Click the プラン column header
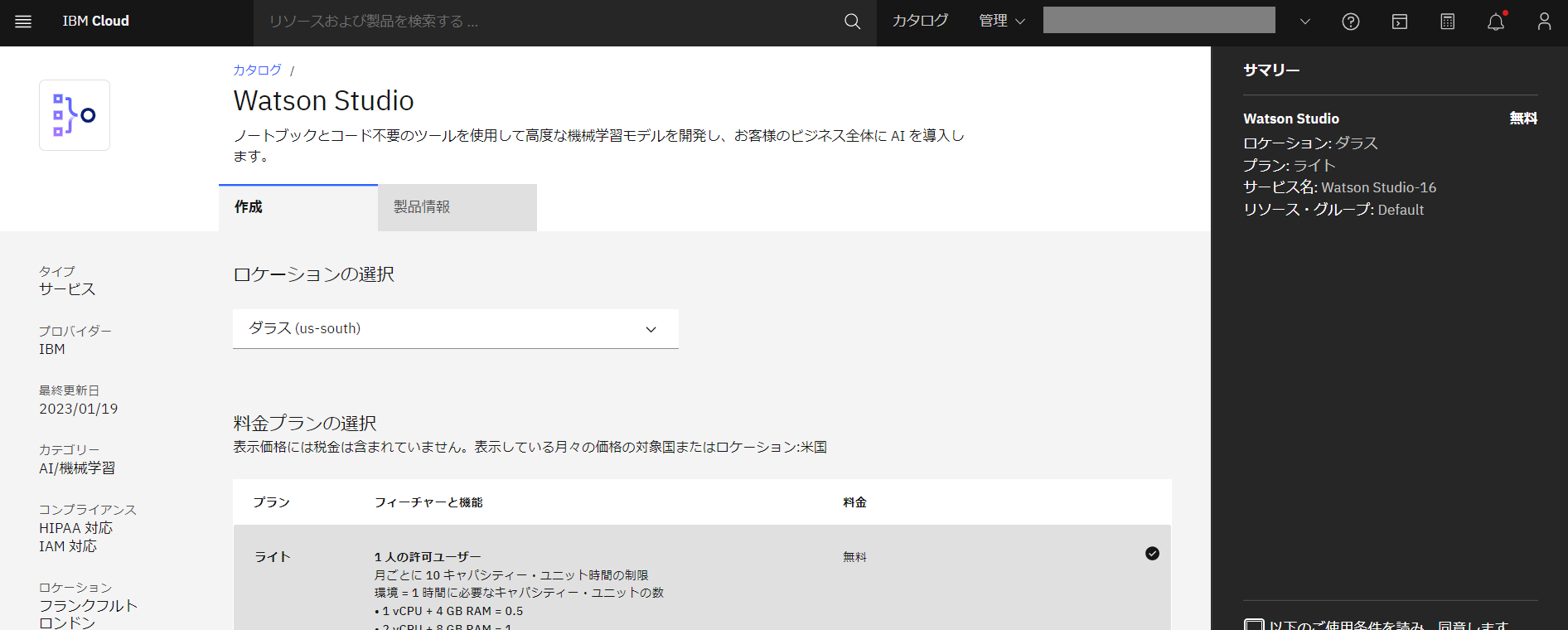This screenshot has width=1568, height=630. coord(272,502)
